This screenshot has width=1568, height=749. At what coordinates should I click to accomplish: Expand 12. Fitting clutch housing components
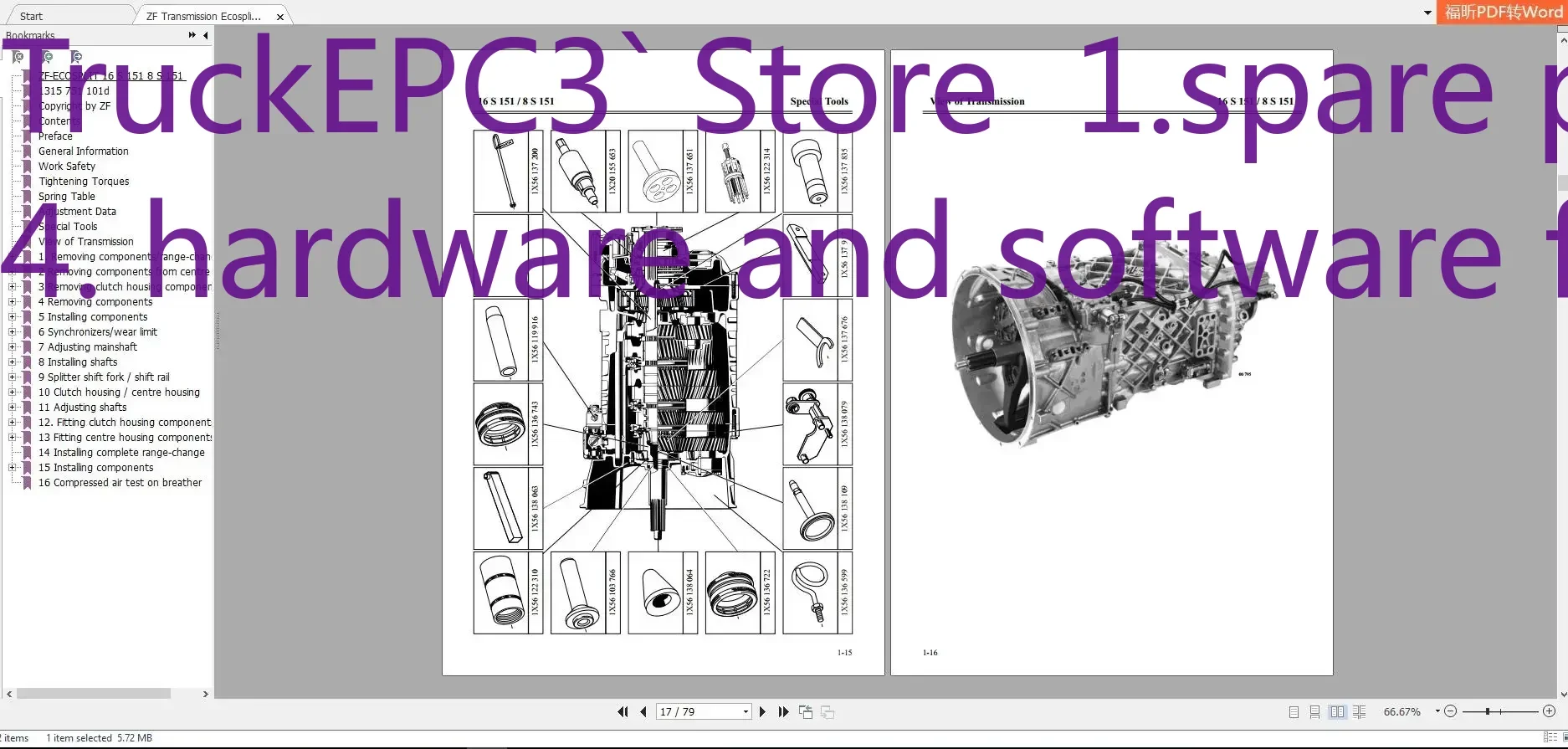13,423
